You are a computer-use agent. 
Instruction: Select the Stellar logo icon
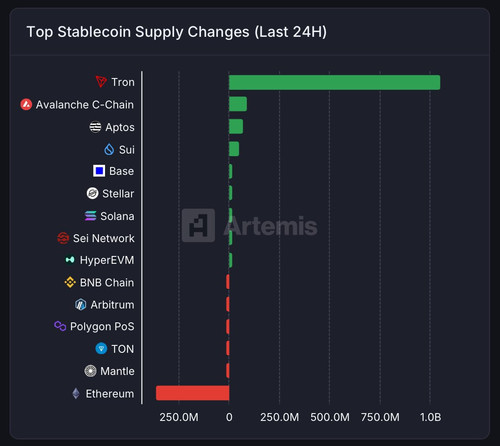coord(92,193)
